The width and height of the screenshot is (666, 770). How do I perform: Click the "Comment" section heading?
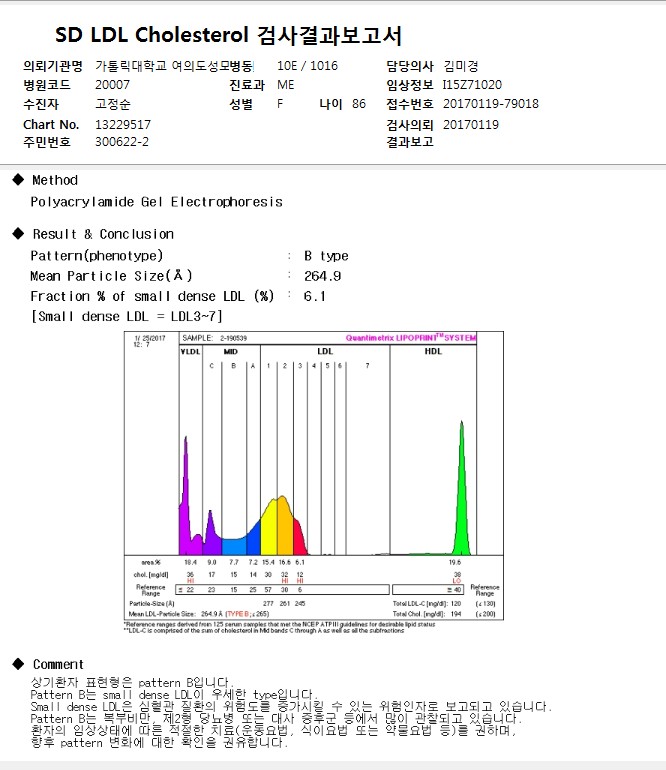point(58,664)
